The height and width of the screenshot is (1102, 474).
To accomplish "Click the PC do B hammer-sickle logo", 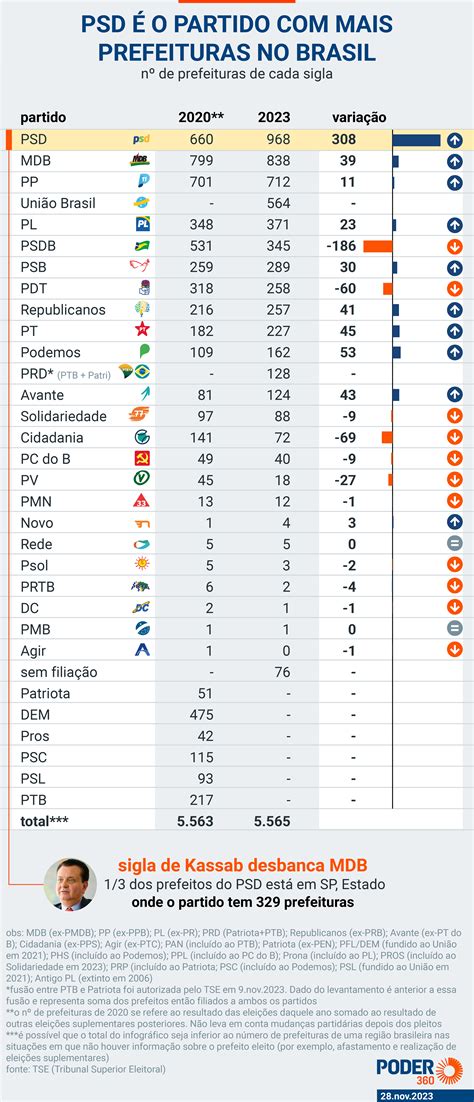I will (x=142, y=458).
